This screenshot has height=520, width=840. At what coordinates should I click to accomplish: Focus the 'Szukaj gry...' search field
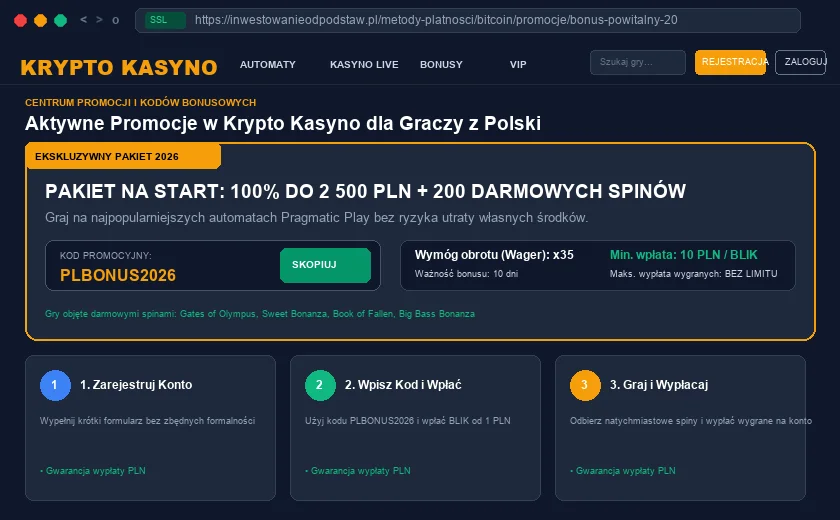(638, 62)
